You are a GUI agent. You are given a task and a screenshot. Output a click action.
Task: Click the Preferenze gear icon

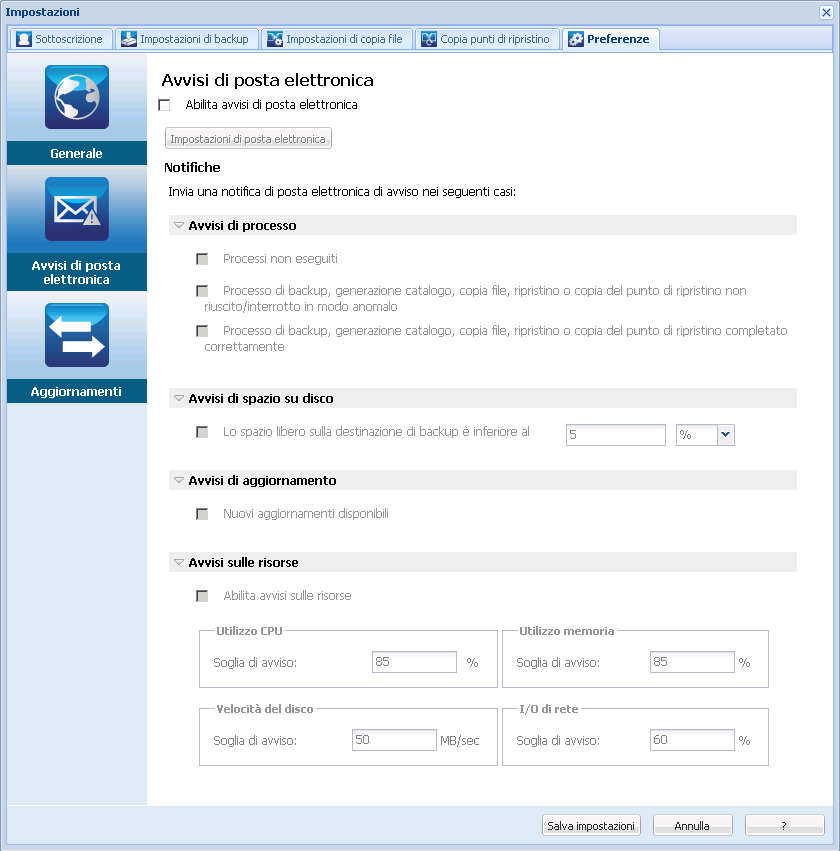(576, 39)
